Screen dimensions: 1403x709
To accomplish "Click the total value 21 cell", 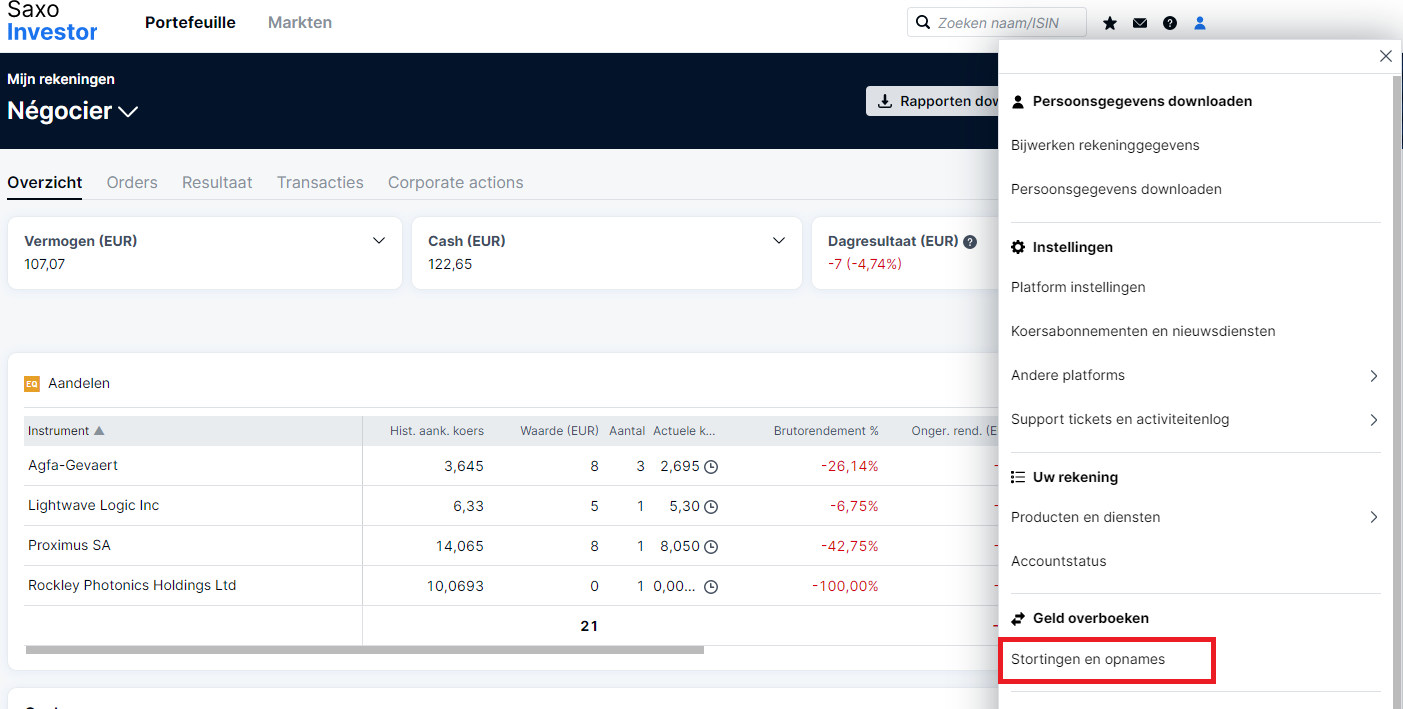I will click(x=589, y=626).
